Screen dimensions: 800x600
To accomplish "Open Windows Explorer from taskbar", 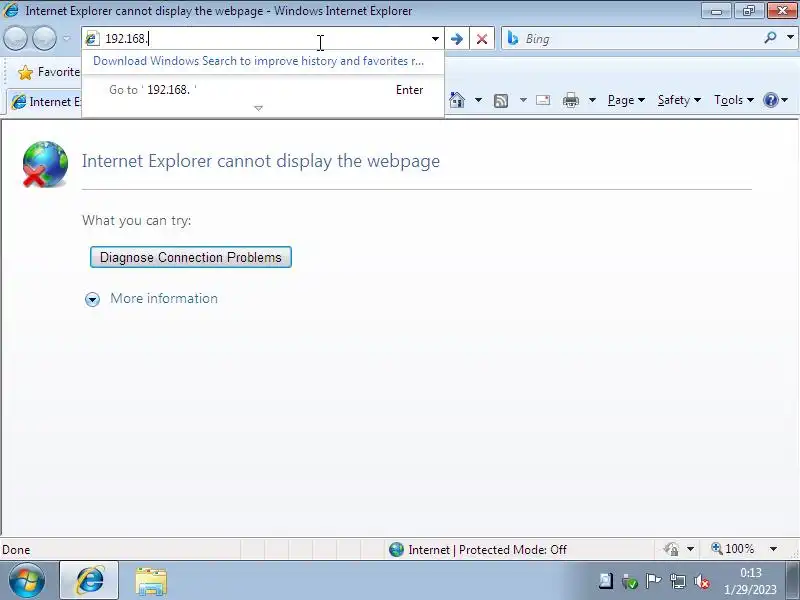I will point(151,582).
